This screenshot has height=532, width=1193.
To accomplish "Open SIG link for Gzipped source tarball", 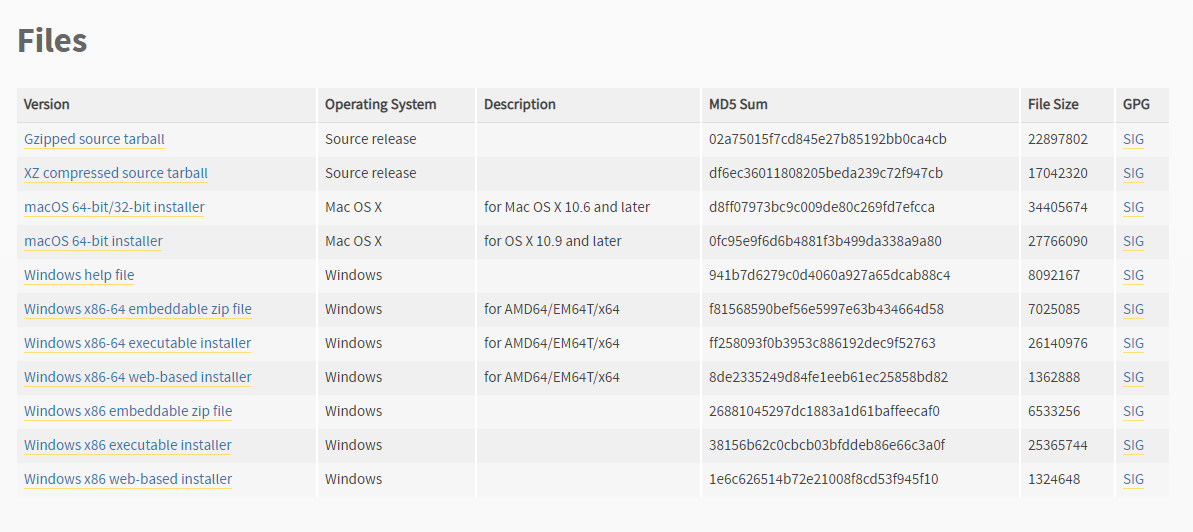I will tap(1133, 139).
